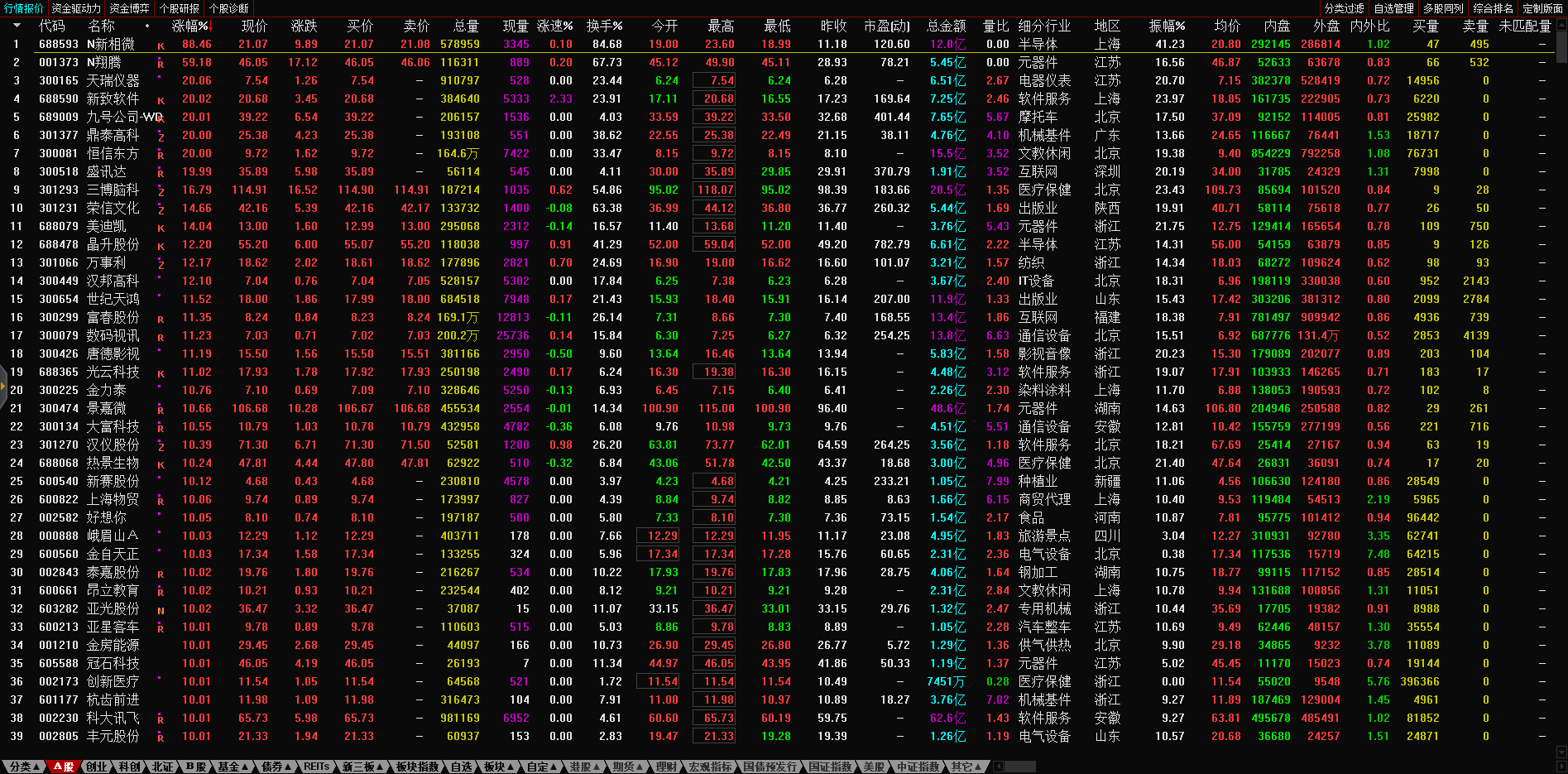Open the column menu triangle in header
The height and width of the screenshot is (774, 1568).
[16, 26]
